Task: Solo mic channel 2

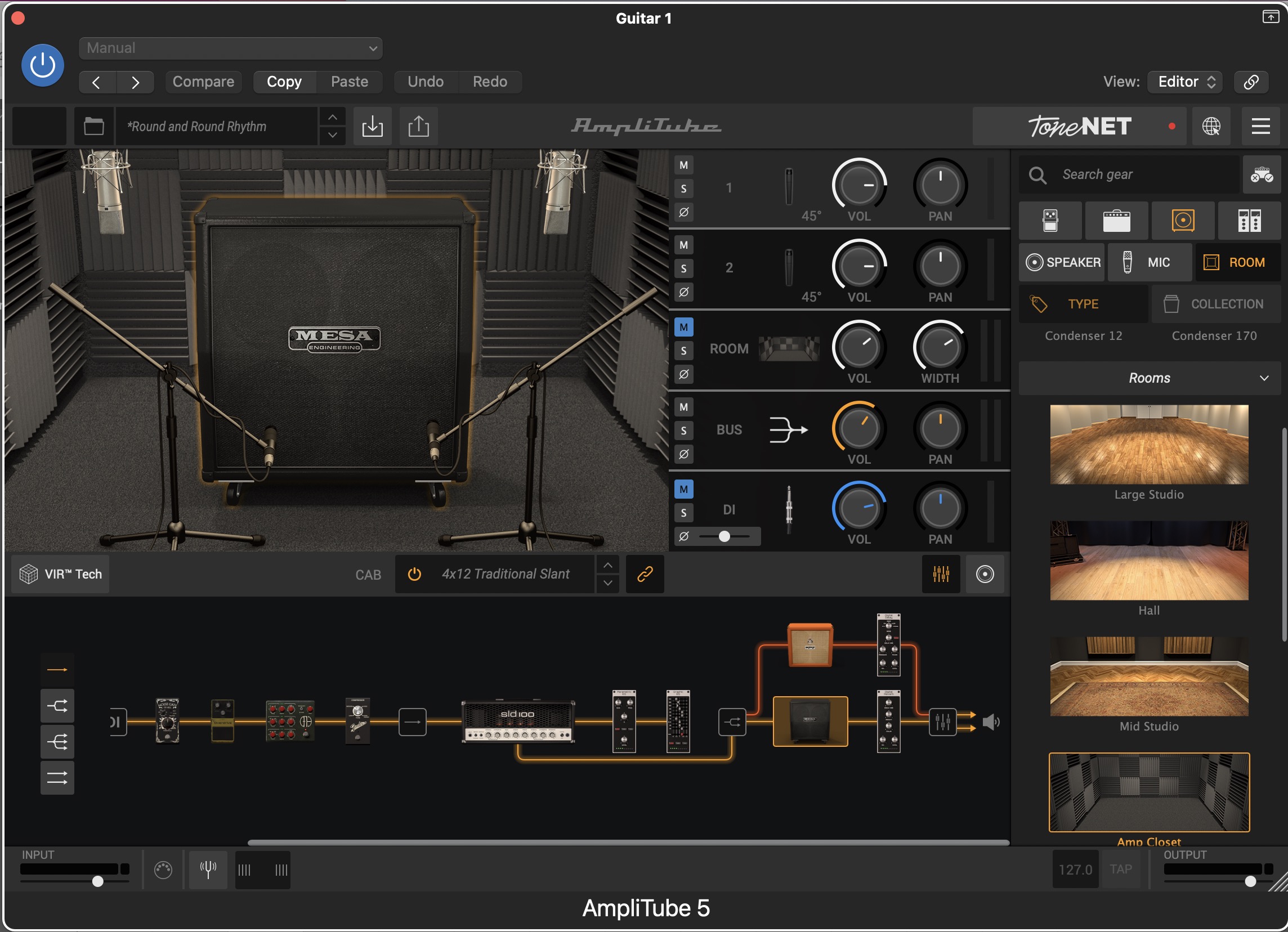Action: (x=684, y=269)
